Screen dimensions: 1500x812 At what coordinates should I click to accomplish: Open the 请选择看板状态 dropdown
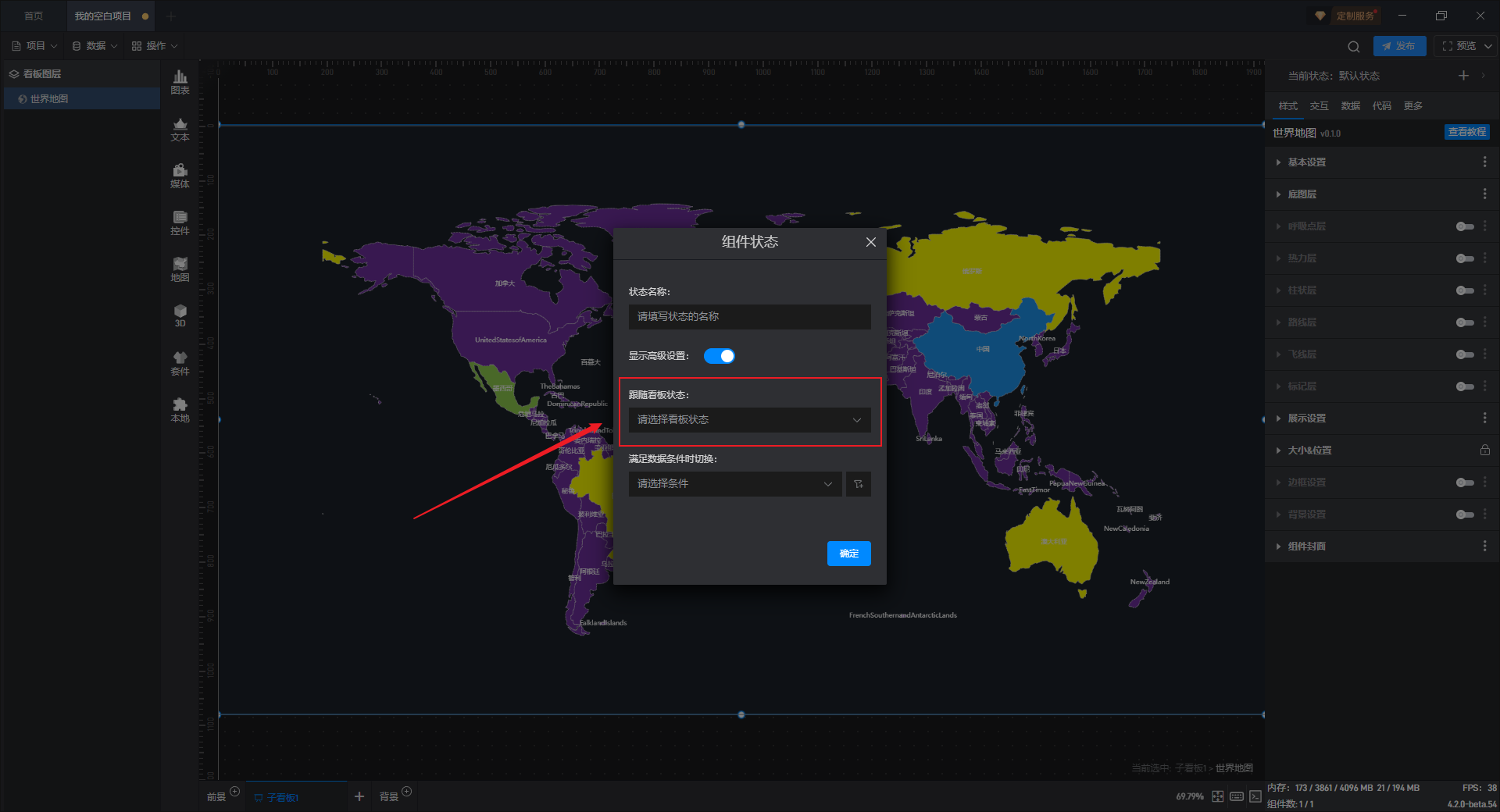748,420
